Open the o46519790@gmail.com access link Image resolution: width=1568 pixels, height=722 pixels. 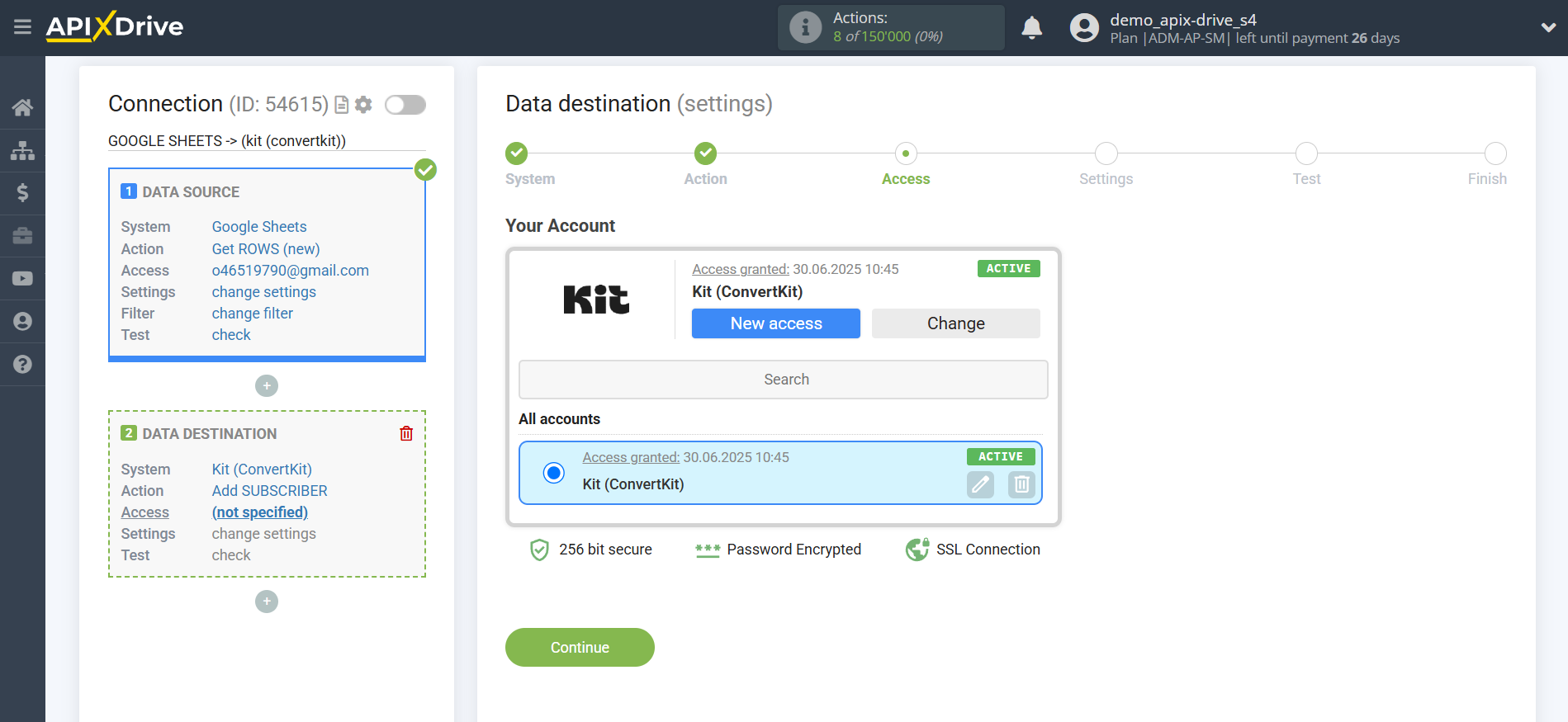click(x=291, y=271)
